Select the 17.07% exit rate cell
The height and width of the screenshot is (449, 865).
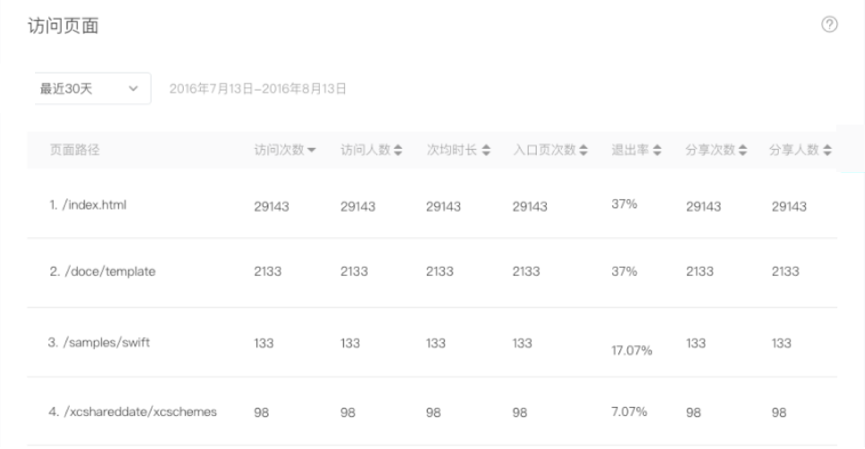click(x=632, y=350)
